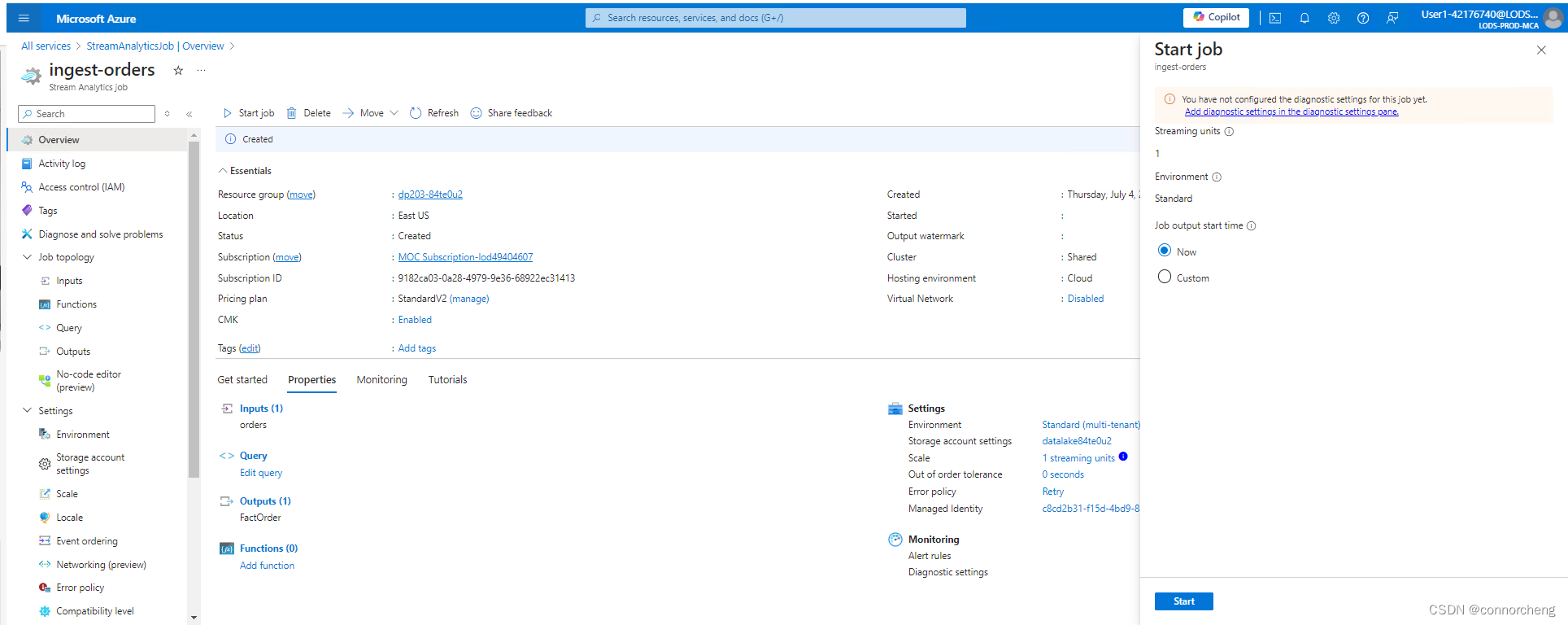Click the sidebar vertical scrollbar
Viewport: 1568px width, 625px height.
click(194, 309)
